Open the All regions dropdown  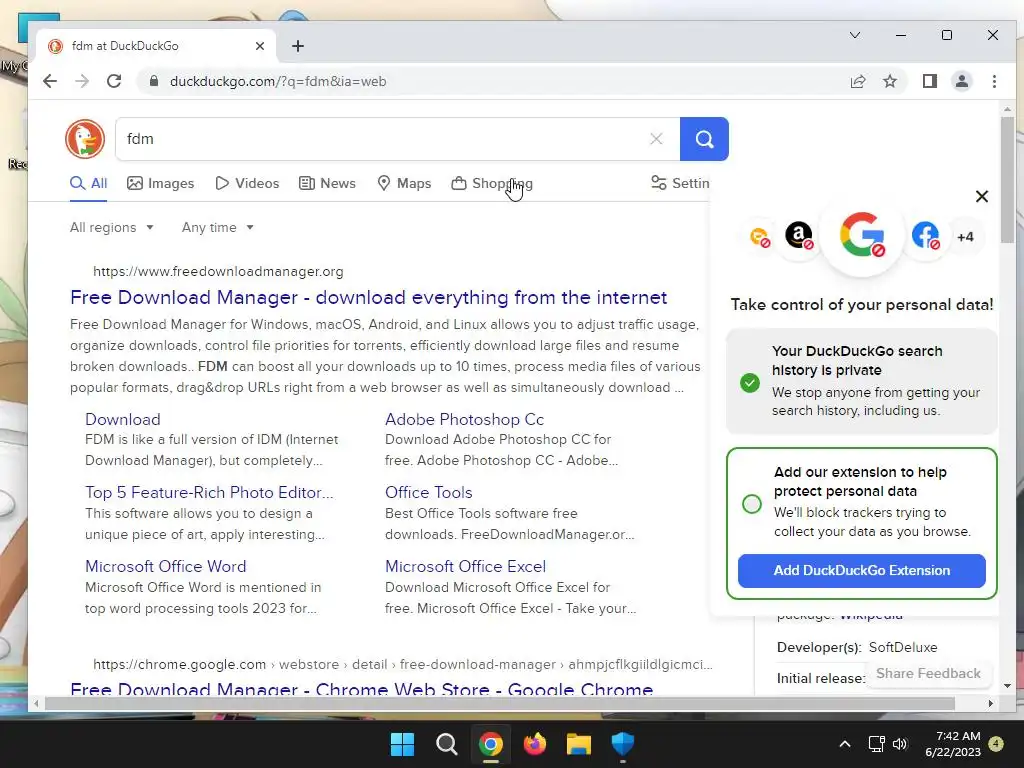[112, 227]
